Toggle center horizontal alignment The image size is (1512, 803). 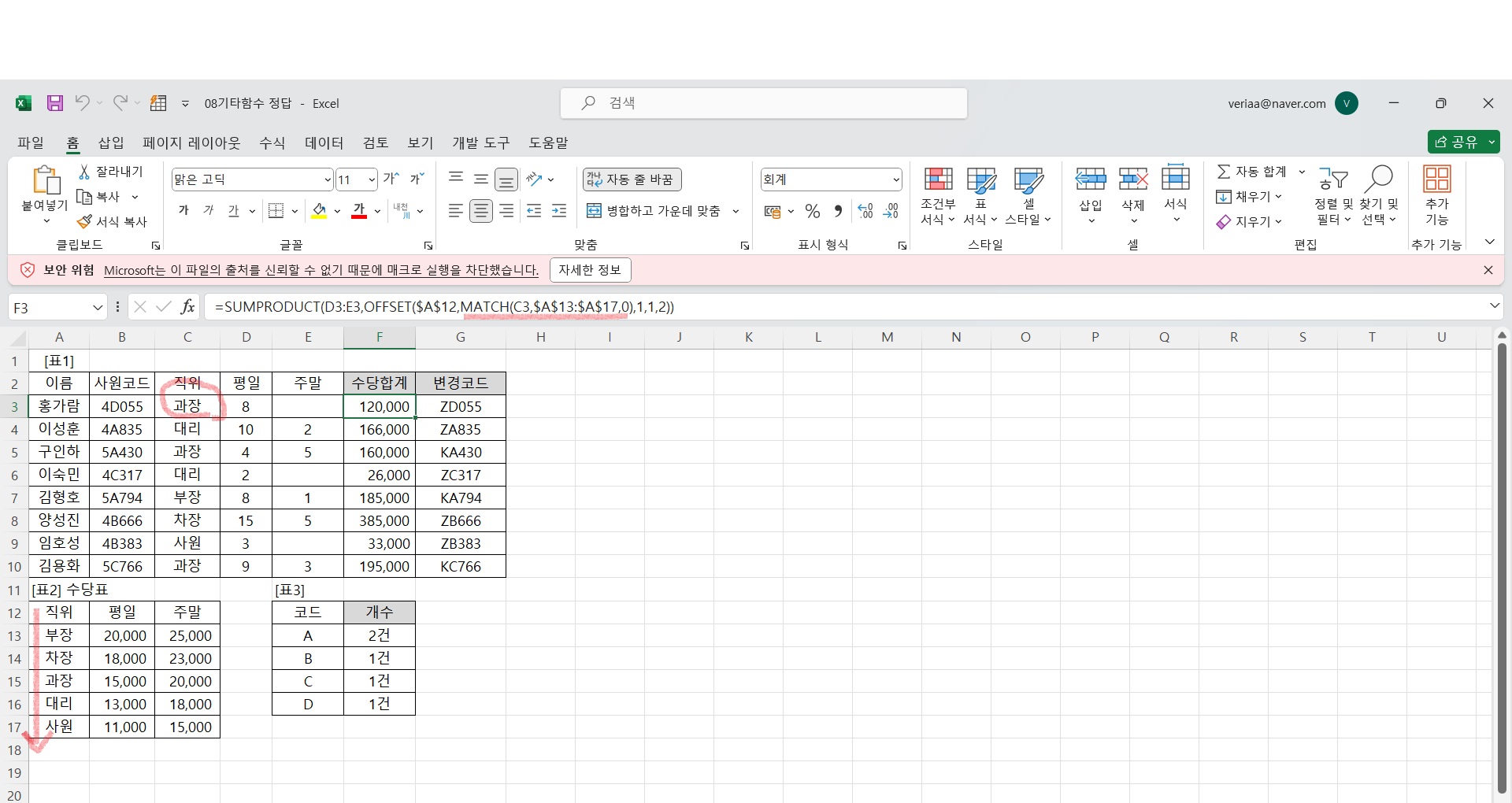[x=480, y=211]
